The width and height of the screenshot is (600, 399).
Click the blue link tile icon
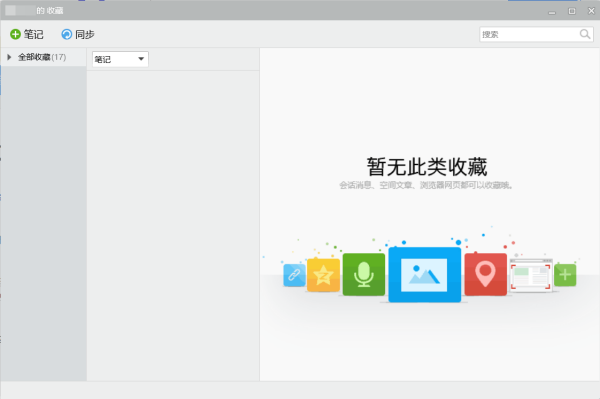click(294, 275)
